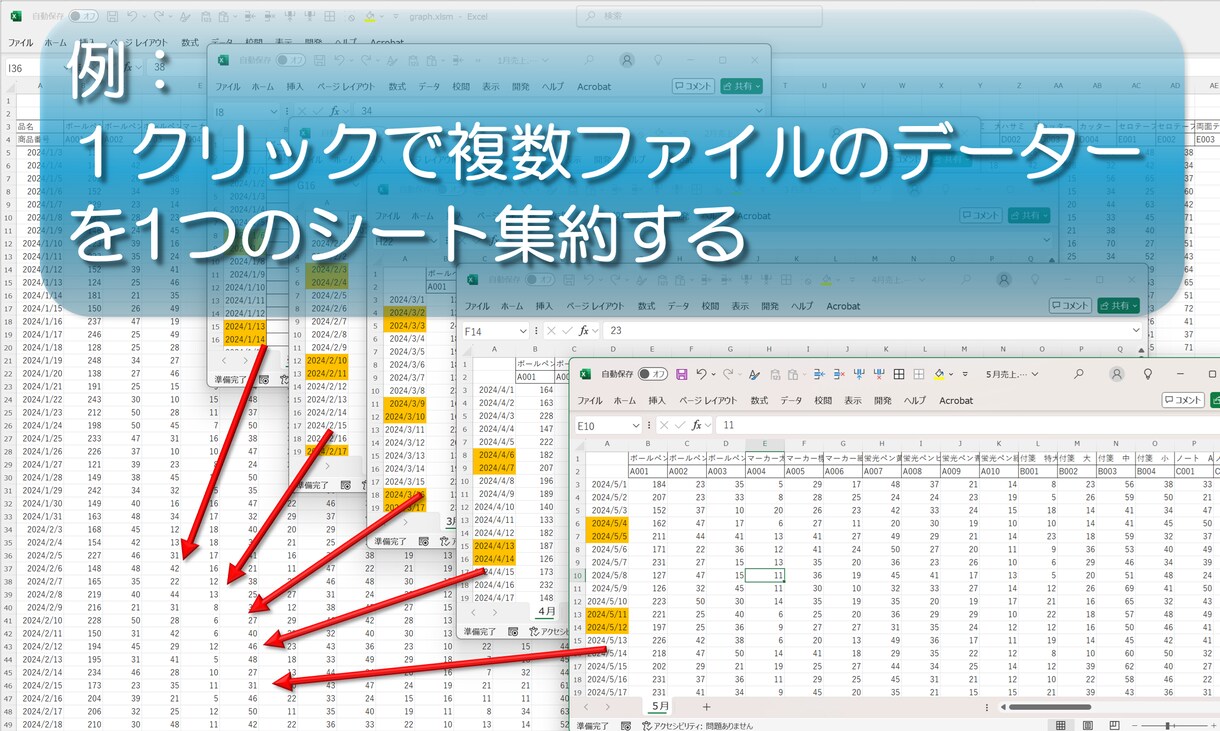Click the 検索 search box in graph.xlsm window
The width and height of the screenshot is (1220, 731).
(x=700, y=16)
